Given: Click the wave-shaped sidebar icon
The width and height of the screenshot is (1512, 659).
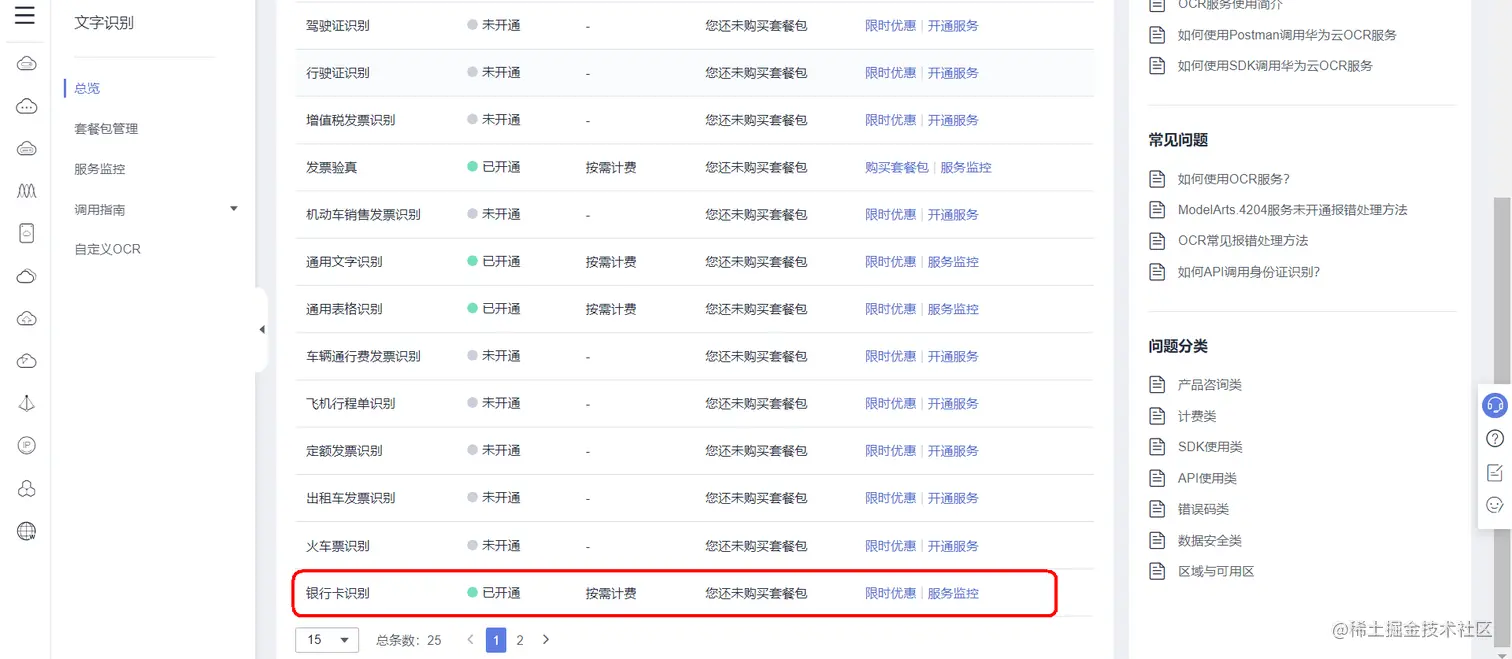Looking at the screenshot, I should pos(27,190).
